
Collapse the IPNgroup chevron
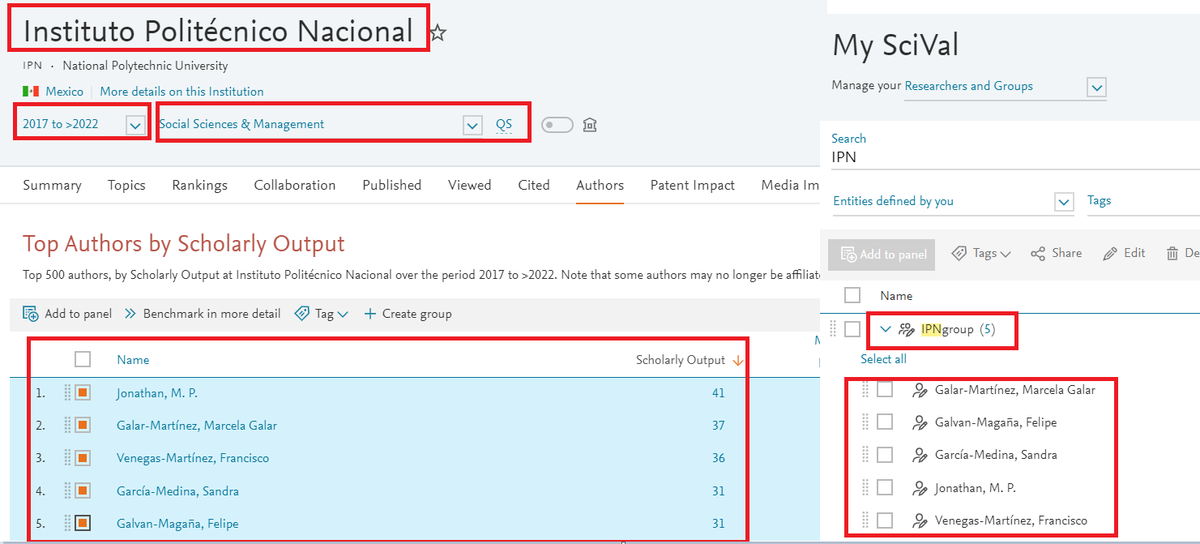tap(886, 329)
